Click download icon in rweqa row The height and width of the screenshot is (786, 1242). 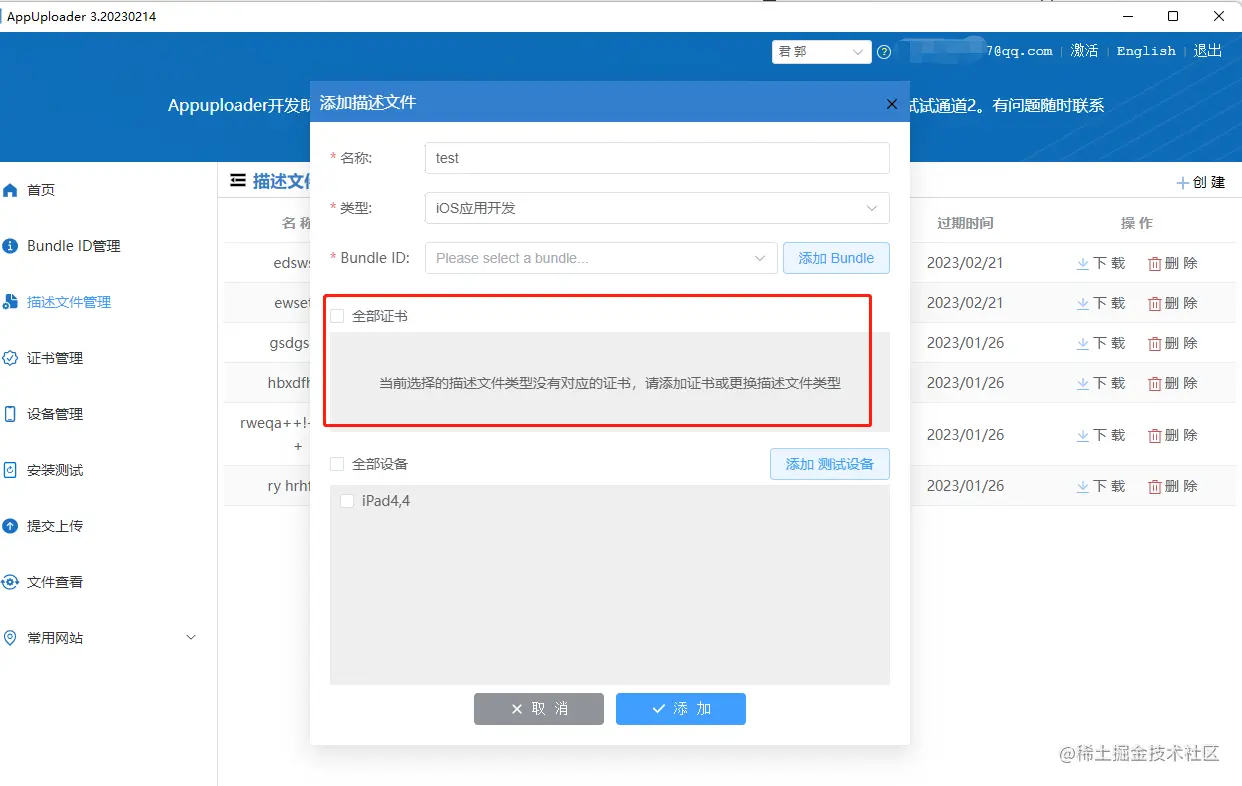point(1082,435)
